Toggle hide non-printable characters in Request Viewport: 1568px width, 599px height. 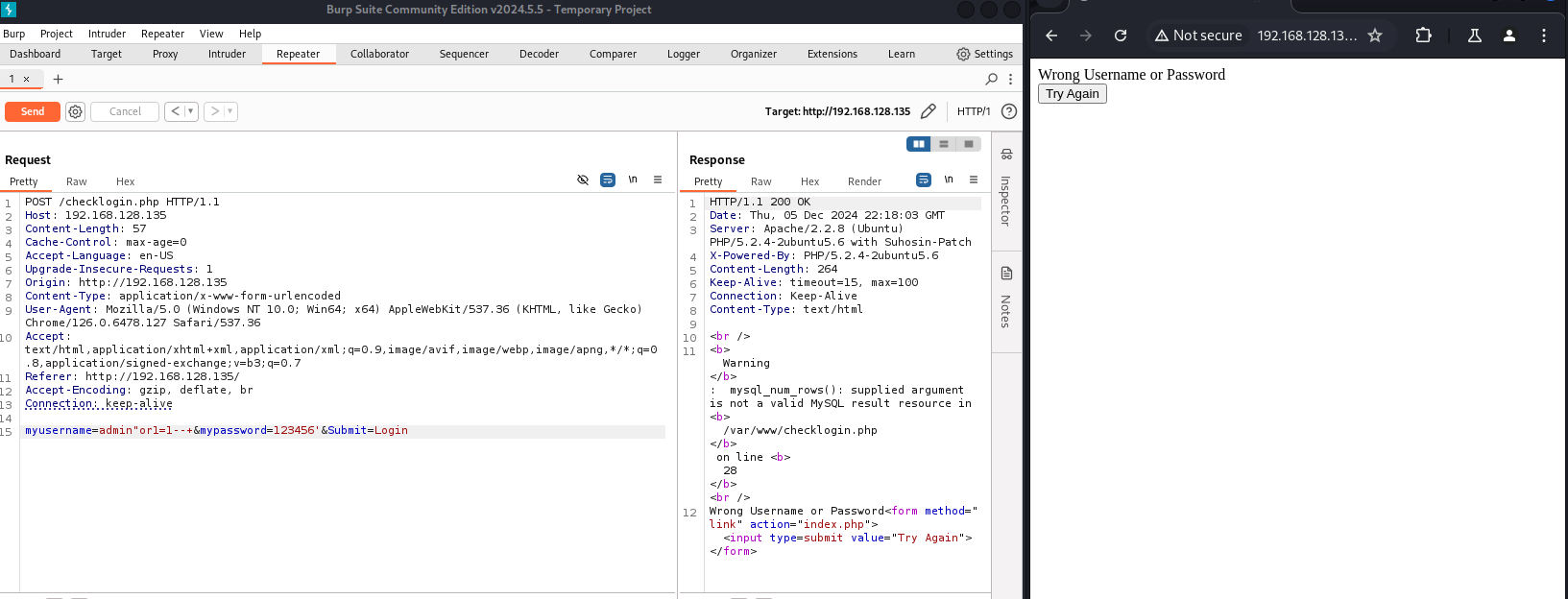pyautogui.click(x=583, y=180)
